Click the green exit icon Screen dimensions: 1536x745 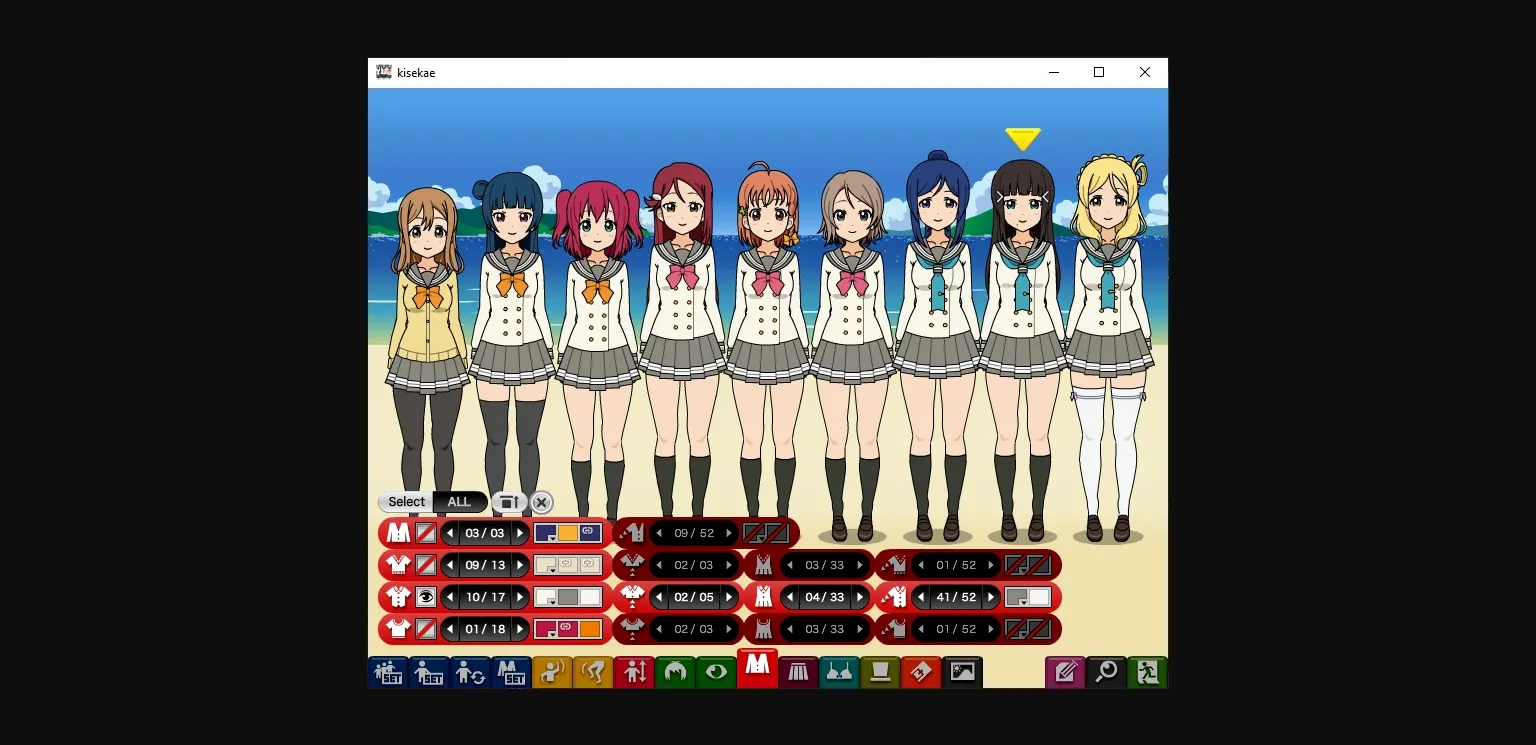(x=1147, y=672)
